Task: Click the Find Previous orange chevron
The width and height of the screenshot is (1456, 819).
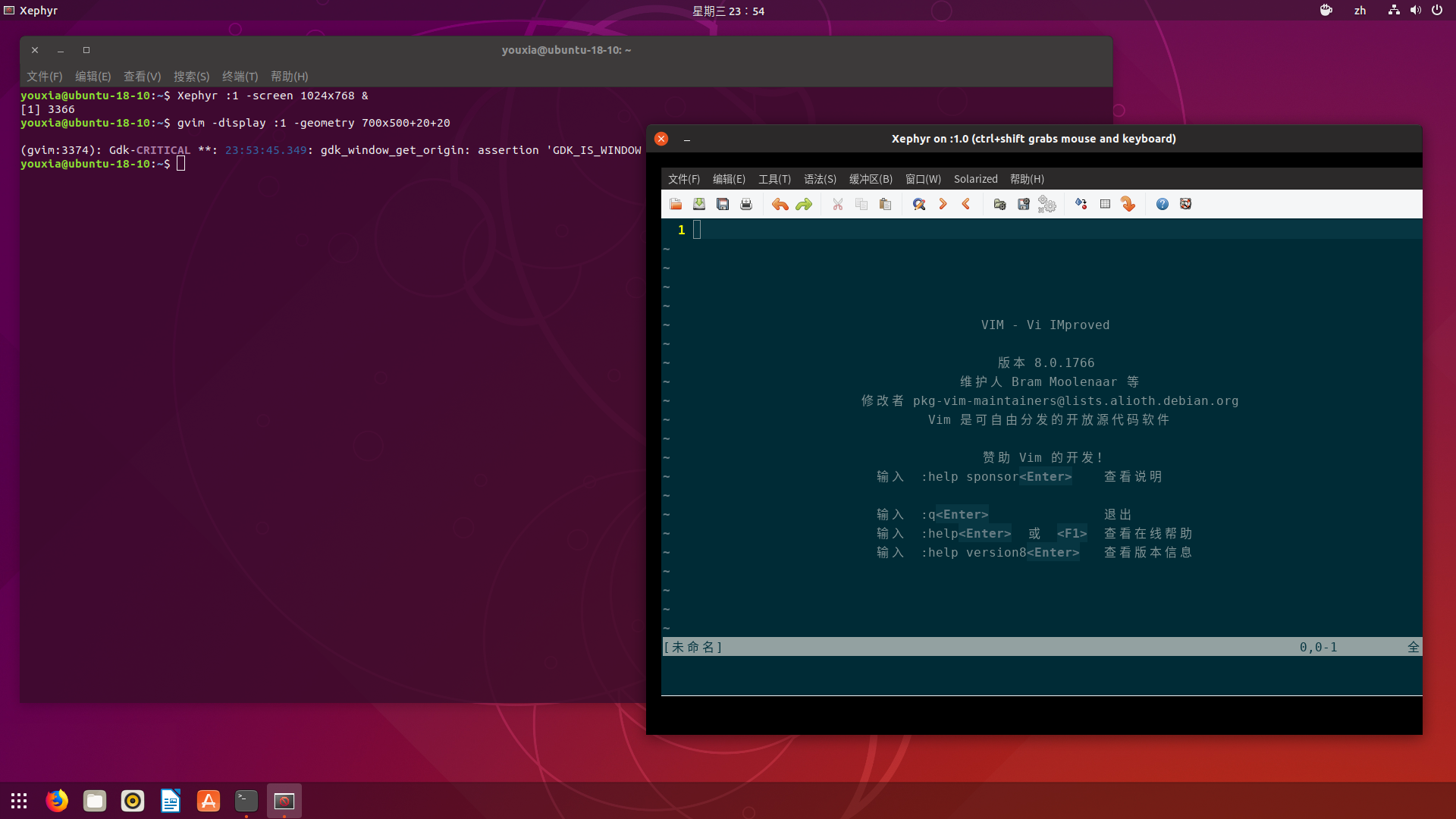Action: click(966, 204)
